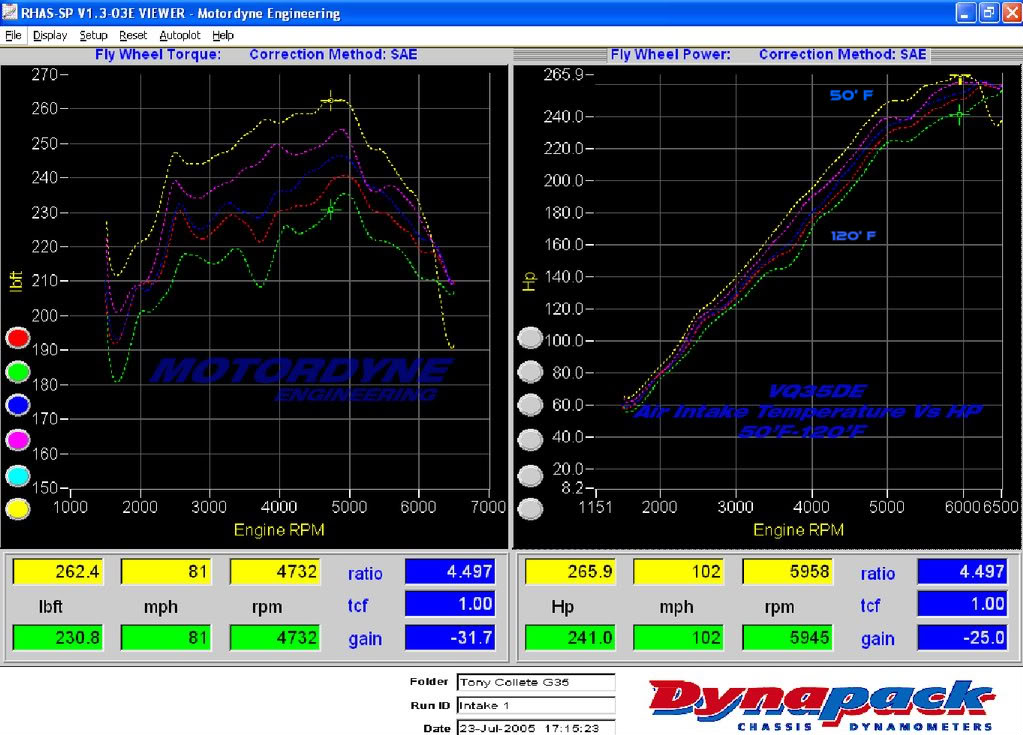Toggle the green run indicator
Image resolution: width=1023 pixels, height=735 pixels.
pos(18,372)
